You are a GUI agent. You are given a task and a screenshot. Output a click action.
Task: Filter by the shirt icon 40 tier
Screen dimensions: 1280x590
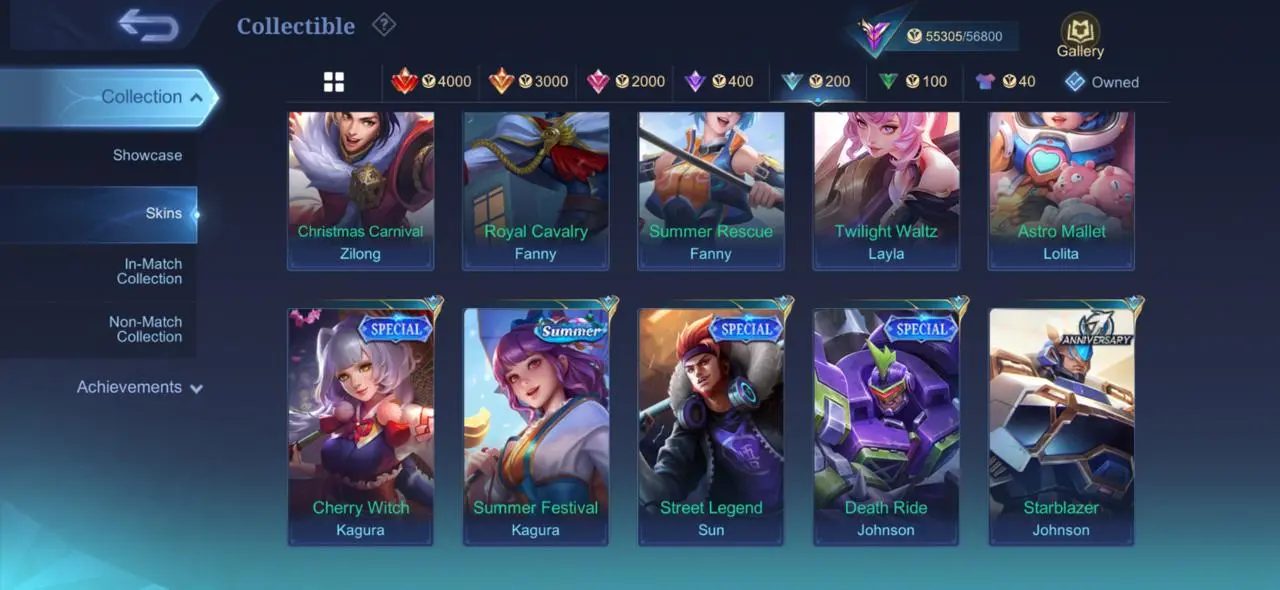[1005, 81]
